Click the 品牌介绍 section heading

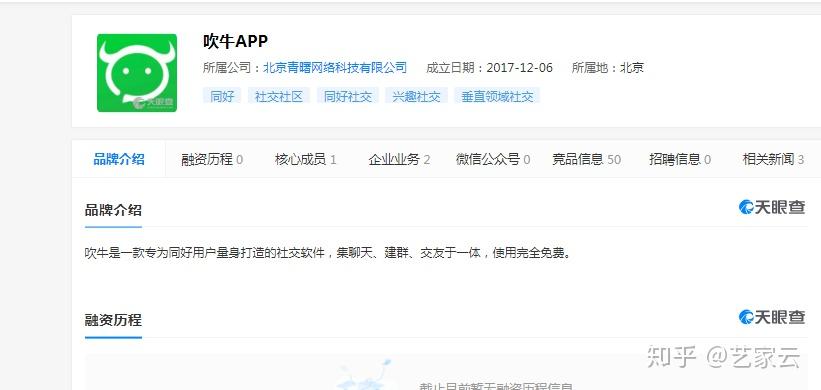point(113,210)
